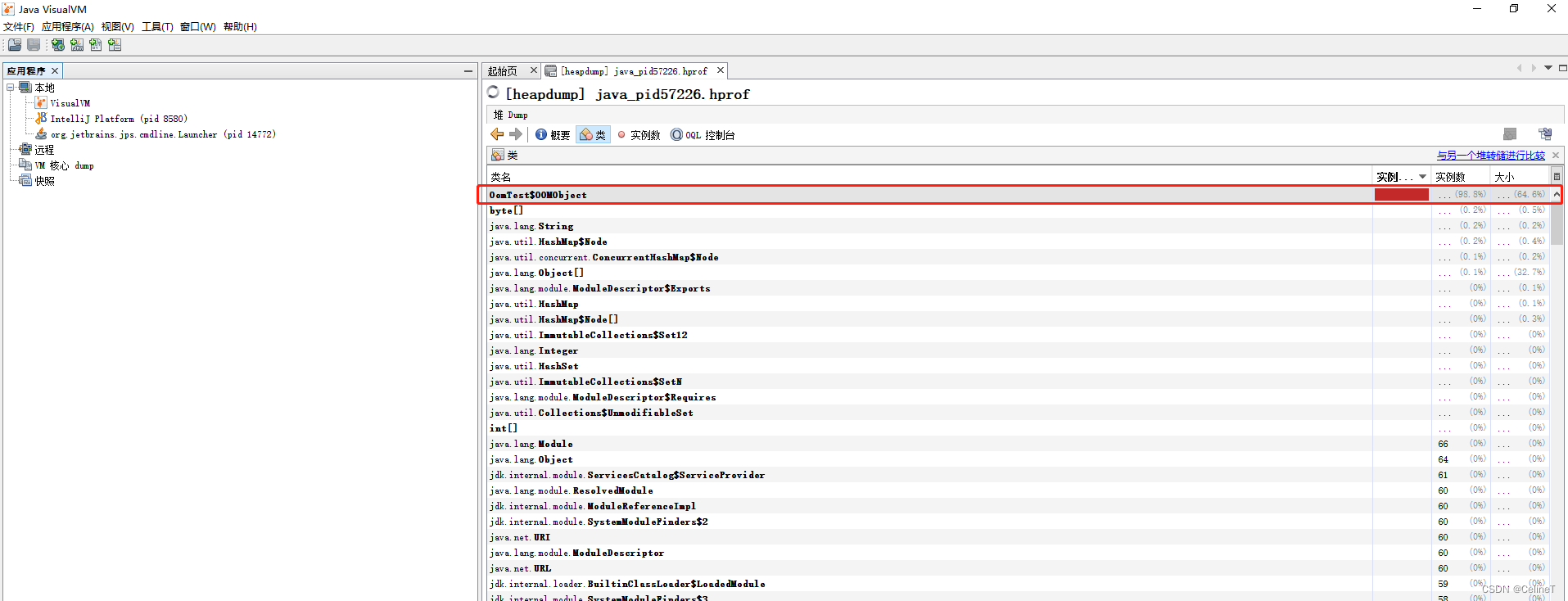This screenshot has width=1568, height=601.
Task: Open the document list dropdown arrow
Action: (x=1548, y=68)
